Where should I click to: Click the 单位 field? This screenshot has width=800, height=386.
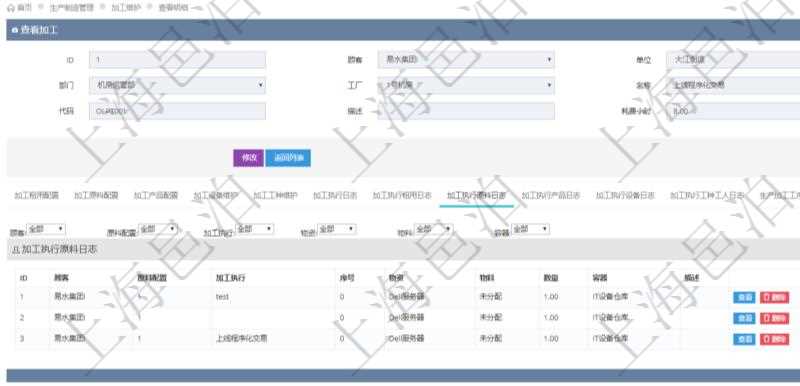pos(733,60)
